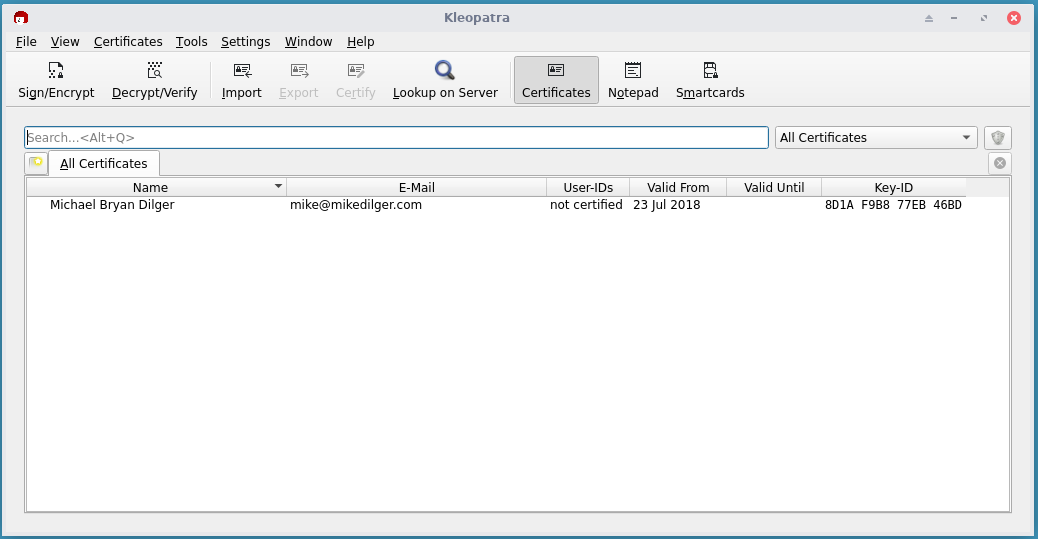The height and width of the screenshot is (539, 1038).
Task: Open the Window menu
Action: (x=308, y=42)
